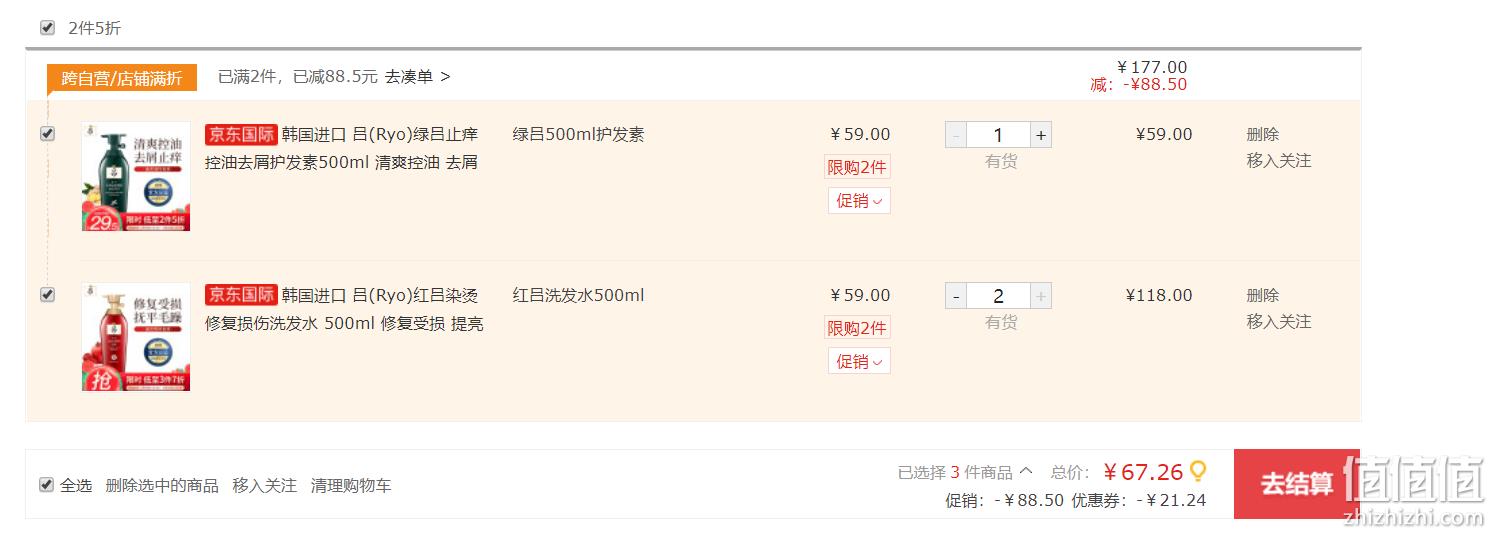Viewport: 1493px width, 535px height.
Task: Edit quantity field of red shampoo
Action: [x=998, y=296]
